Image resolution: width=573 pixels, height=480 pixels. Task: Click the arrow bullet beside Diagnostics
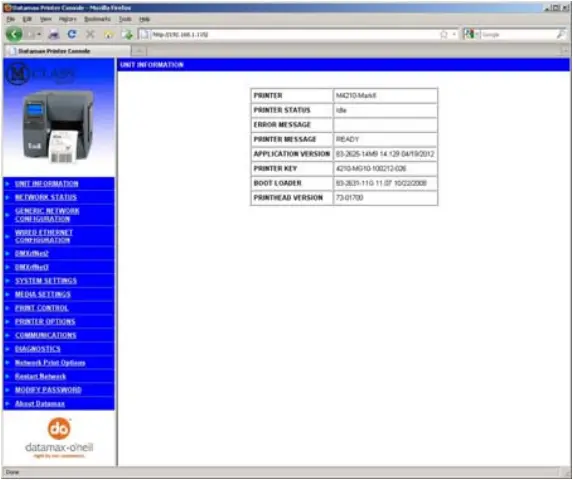[x=8, y=349]
